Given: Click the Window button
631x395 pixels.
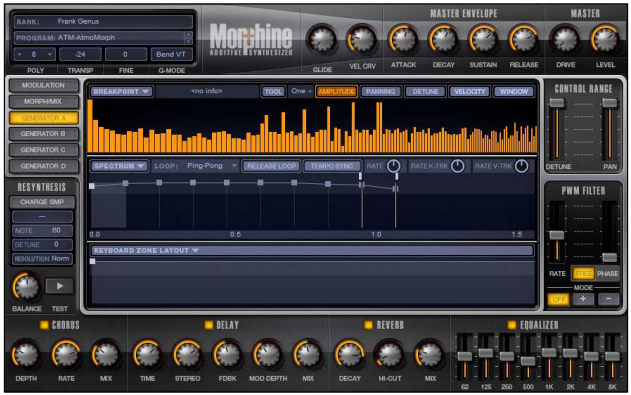Looking at the screenshot, I should point(514,91).
